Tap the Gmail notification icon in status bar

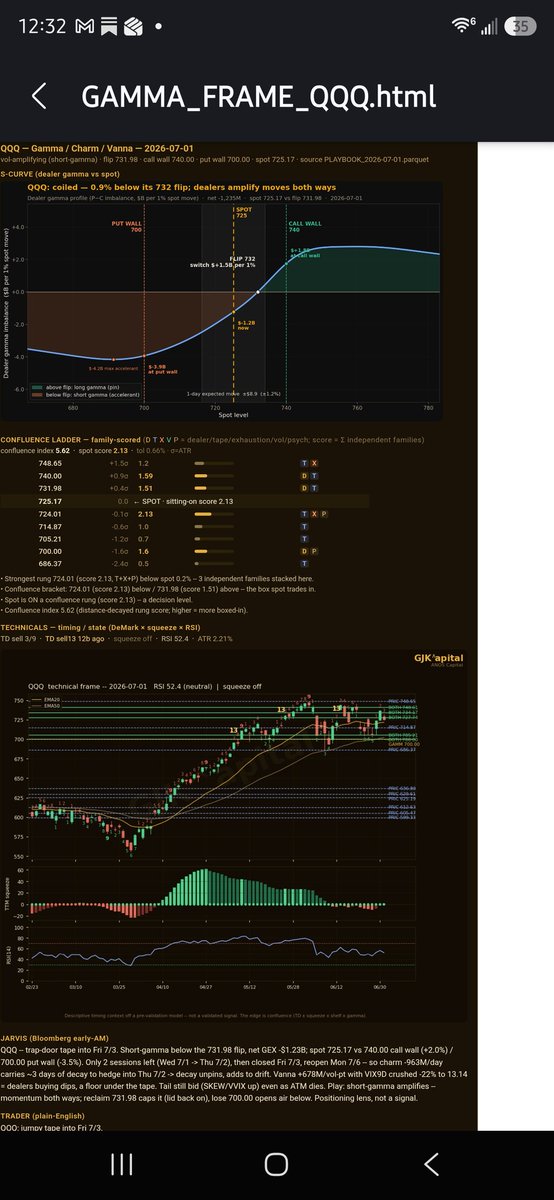pyautogui.click(x=85, y=26)
